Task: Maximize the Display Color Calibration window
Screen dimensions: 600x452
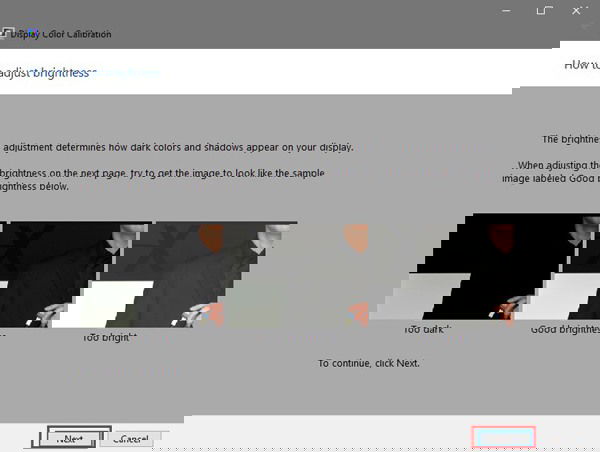Action: tap(544, 11)
